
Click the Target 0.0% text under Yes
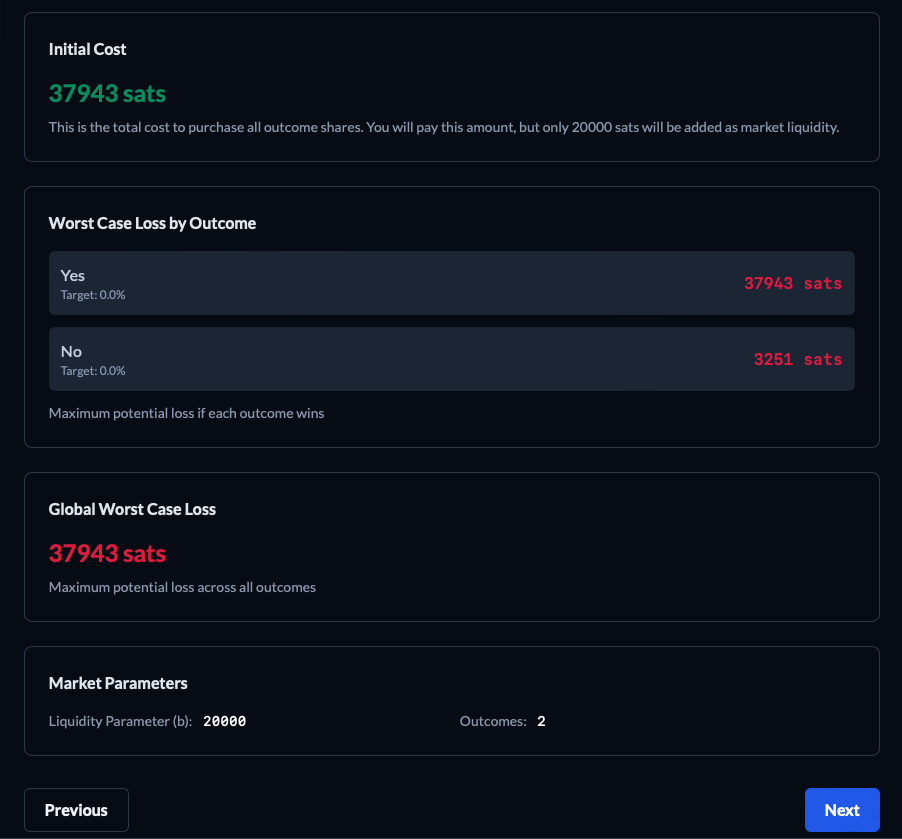point(93,295)
